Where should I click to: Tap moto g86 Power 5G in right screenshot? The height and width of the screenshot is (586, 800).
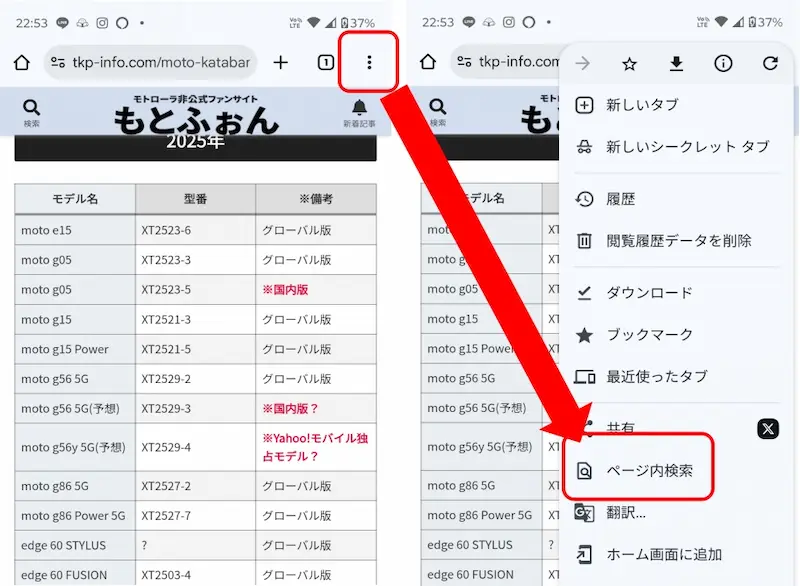[480, 515]
